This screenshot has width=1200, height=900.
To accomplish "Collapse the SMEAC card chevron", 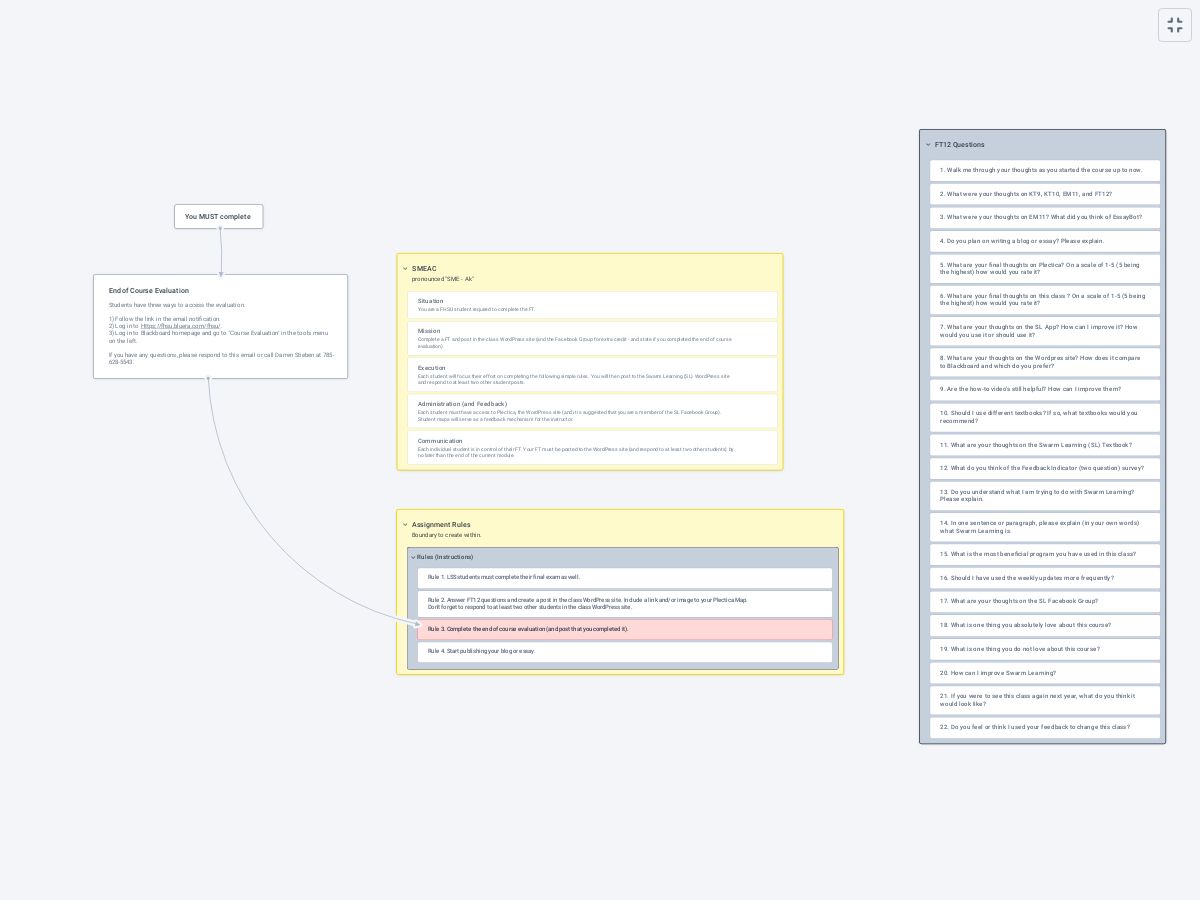I will (x=405, y=269).
